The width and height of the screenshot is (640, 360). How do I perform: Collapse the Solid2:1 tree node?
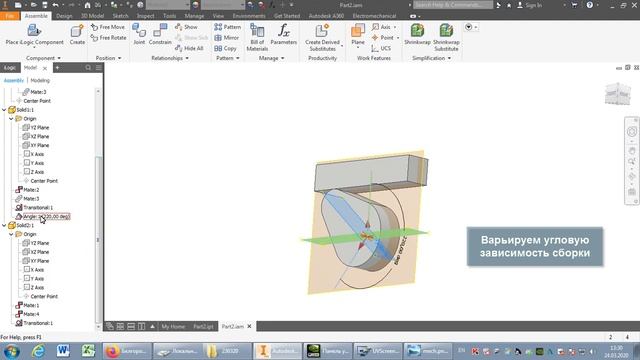pos(4,225)
